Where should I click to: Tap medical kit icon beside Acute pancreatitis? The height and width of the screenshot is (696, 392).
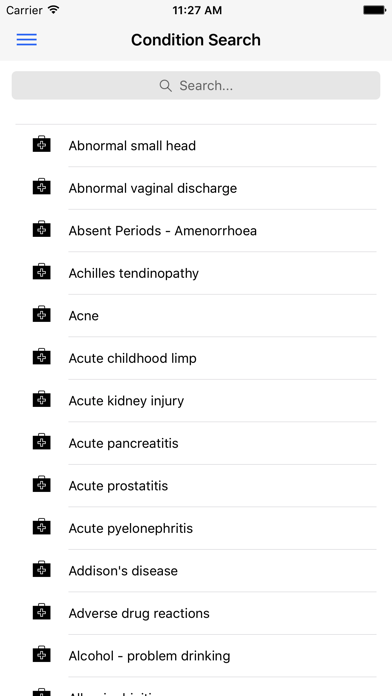(x=42, y=442)
